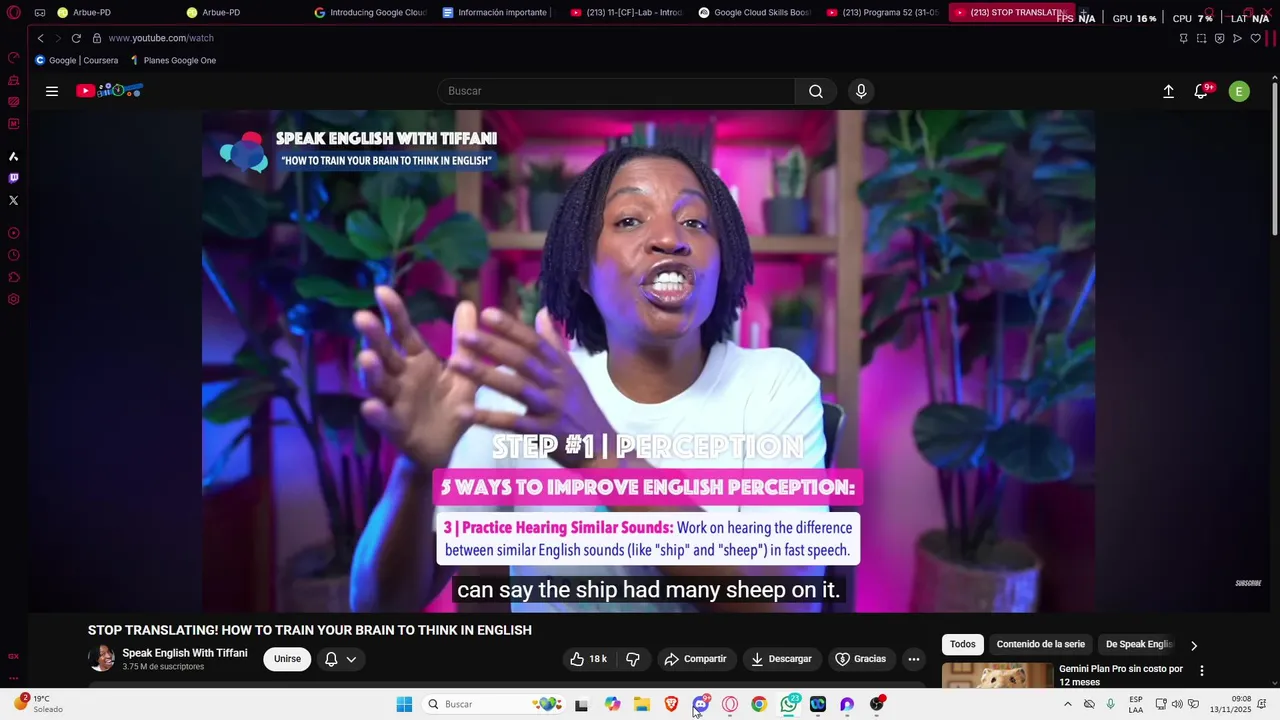Select De Speak English chip

1139,645
